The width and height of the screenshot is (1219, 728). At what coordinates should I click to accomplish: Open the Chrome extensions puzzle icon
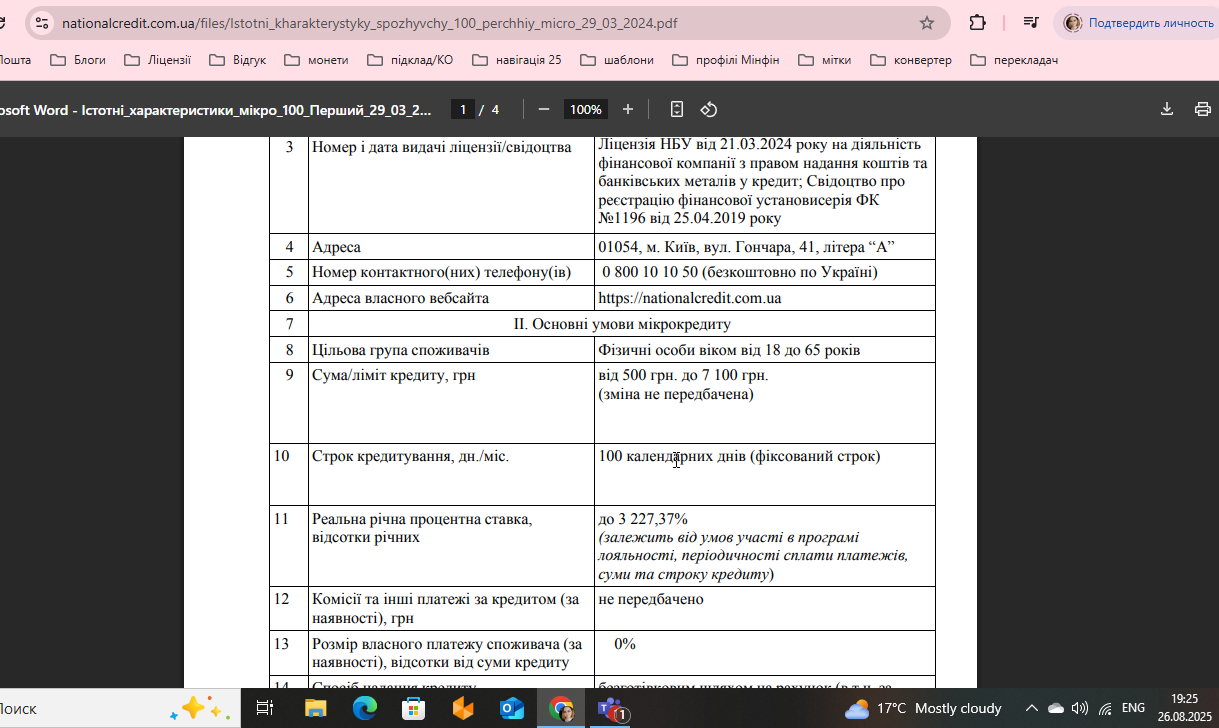[x=978, y=23]
